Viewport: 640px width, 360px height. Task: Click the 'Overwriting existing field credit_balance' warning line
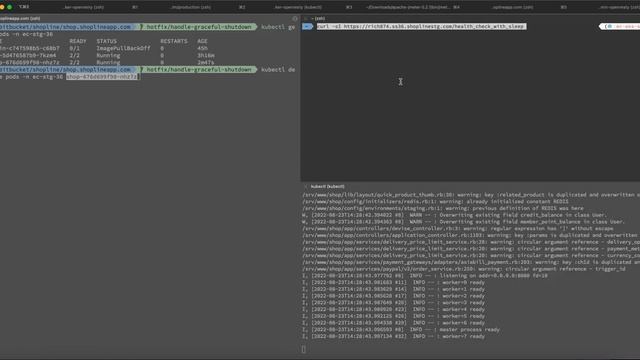click(x=455, y=215)
